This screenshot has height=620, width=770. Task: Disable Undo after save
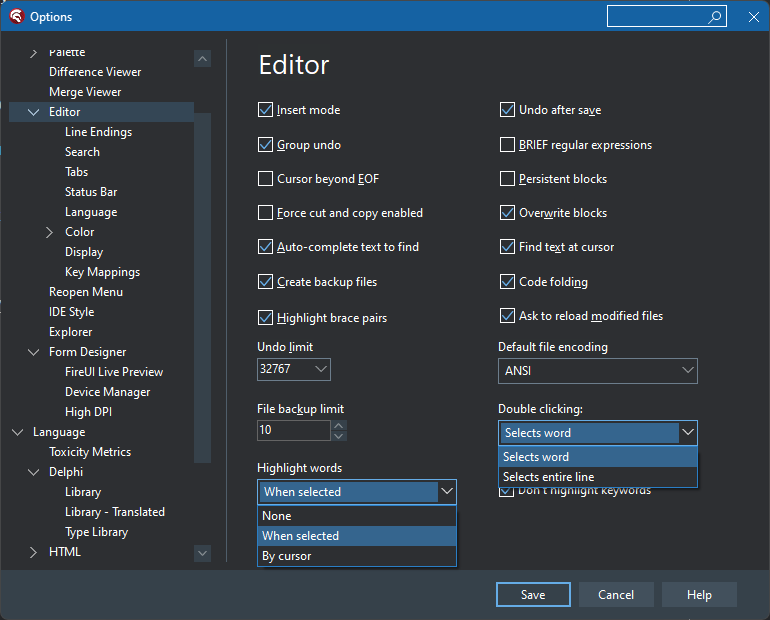point(507,109)
